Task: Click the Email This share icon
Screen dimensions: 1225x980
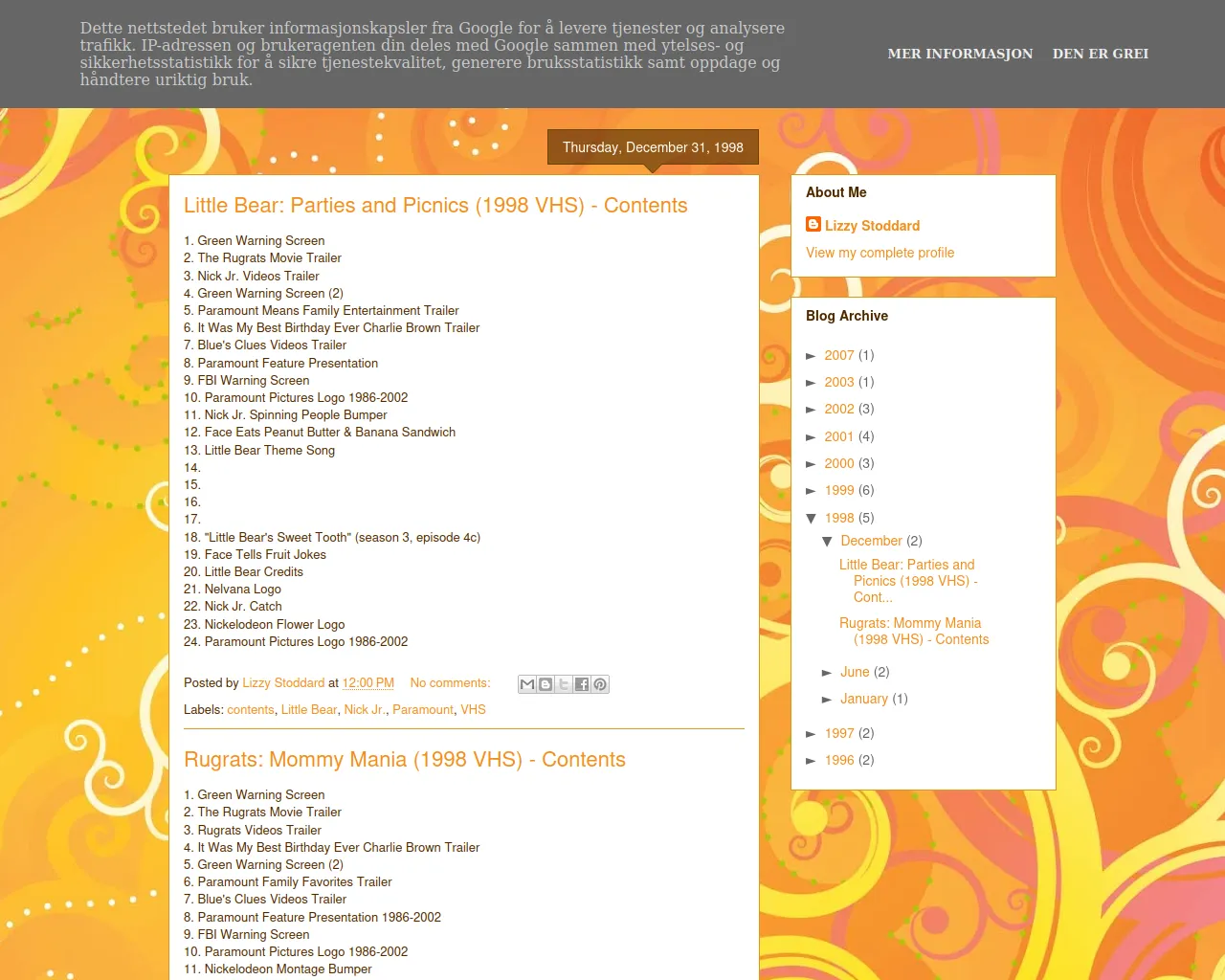Action: click(x=527, y=684)
